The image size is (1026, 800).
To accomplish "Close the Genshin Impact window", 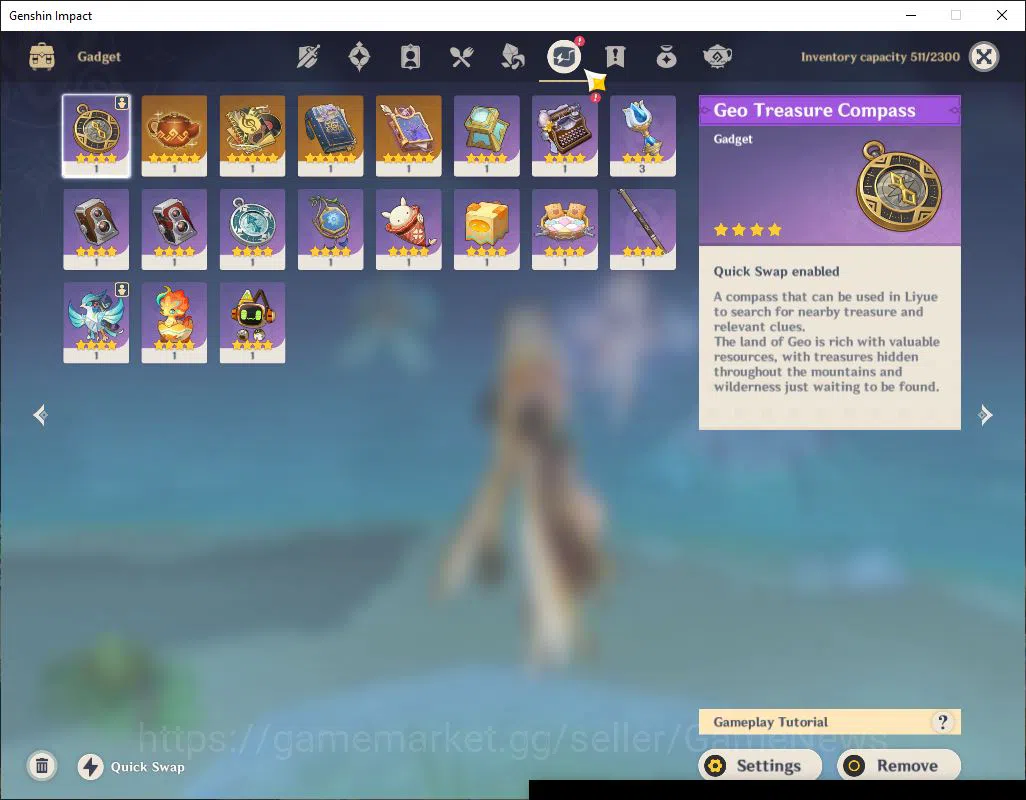I will [x=1002, y=15].
